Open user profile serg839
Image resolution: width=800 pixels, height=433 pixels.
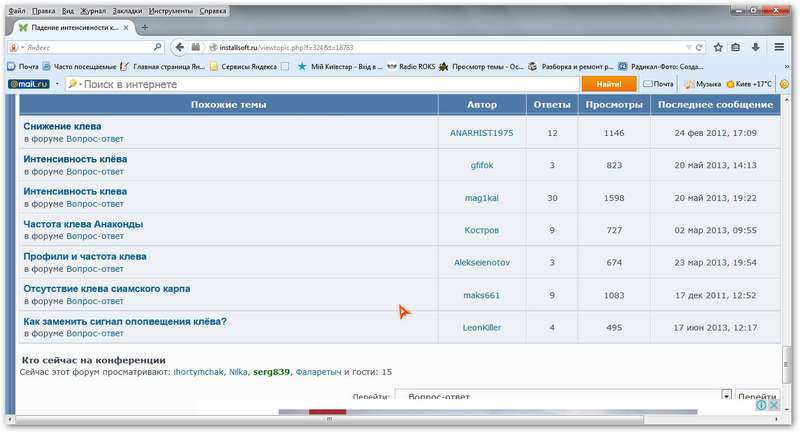pos(271,372)
